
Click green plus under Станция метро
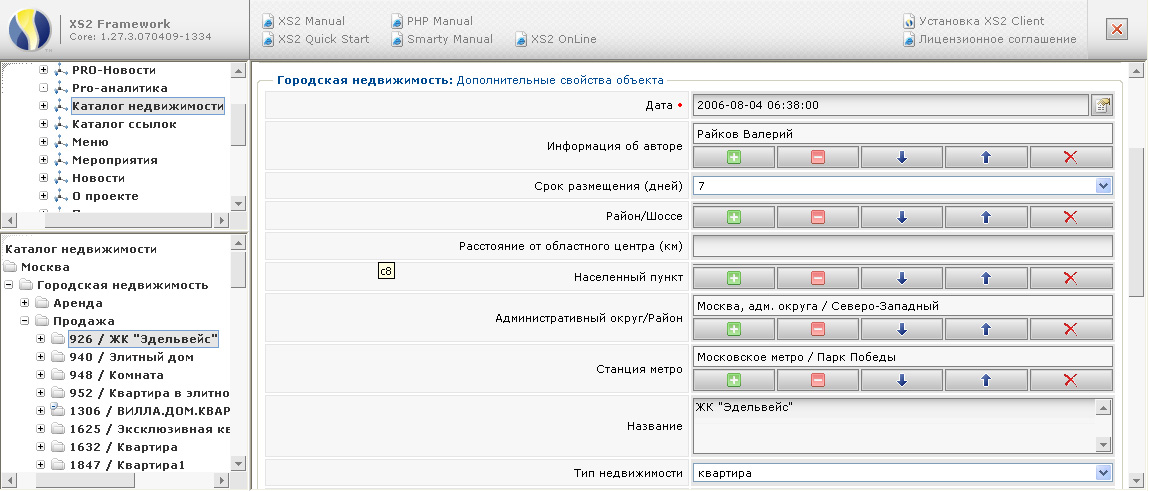(733, 380)
